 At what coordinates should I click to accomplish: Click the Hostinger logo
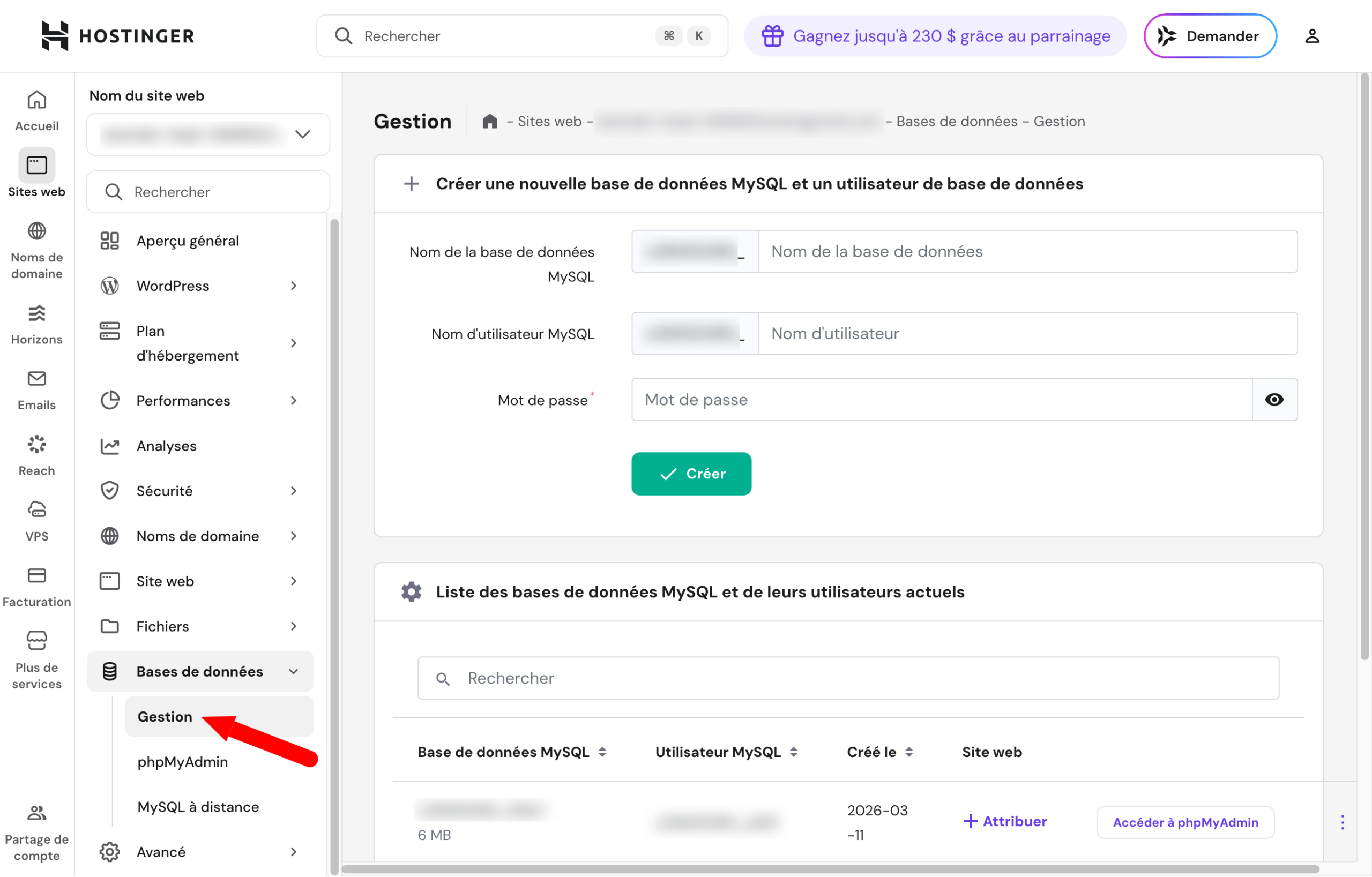tap(118, 36)
